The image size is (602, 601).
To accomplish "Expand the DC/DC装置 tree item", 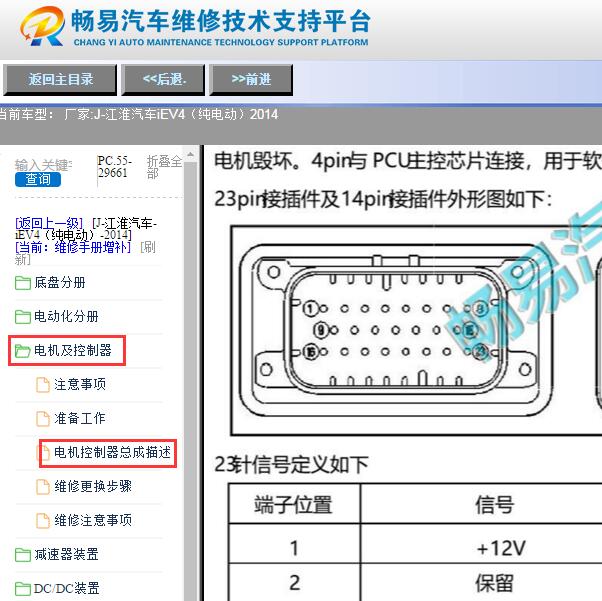I will coord(66,588).
